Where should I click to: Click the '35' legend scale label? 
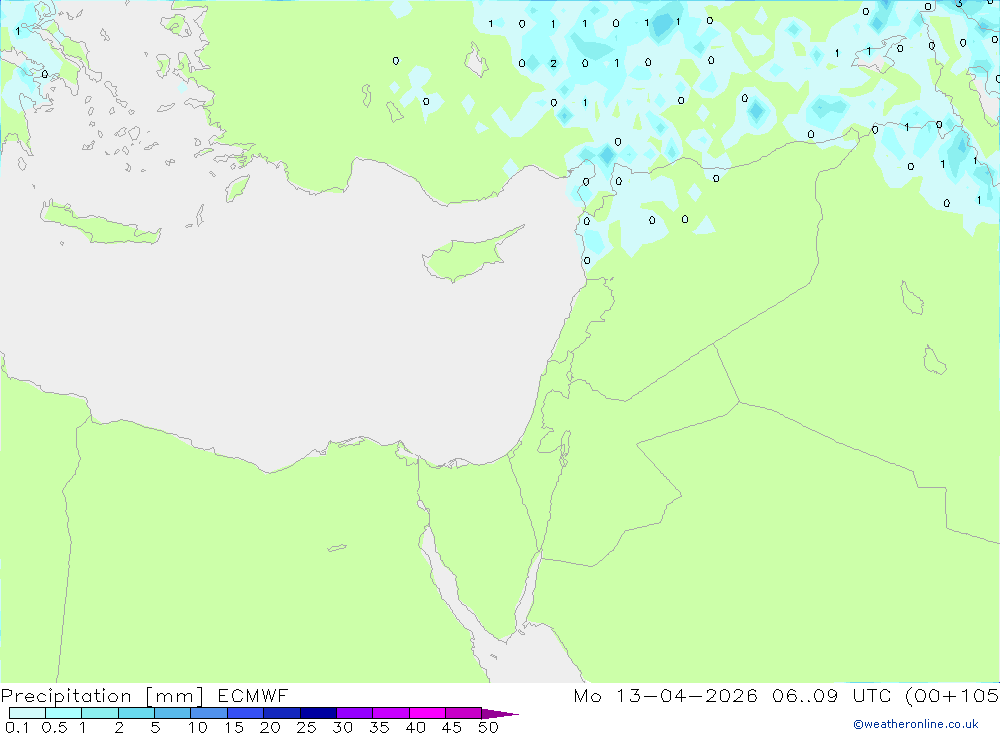click(x=379, y=727)
